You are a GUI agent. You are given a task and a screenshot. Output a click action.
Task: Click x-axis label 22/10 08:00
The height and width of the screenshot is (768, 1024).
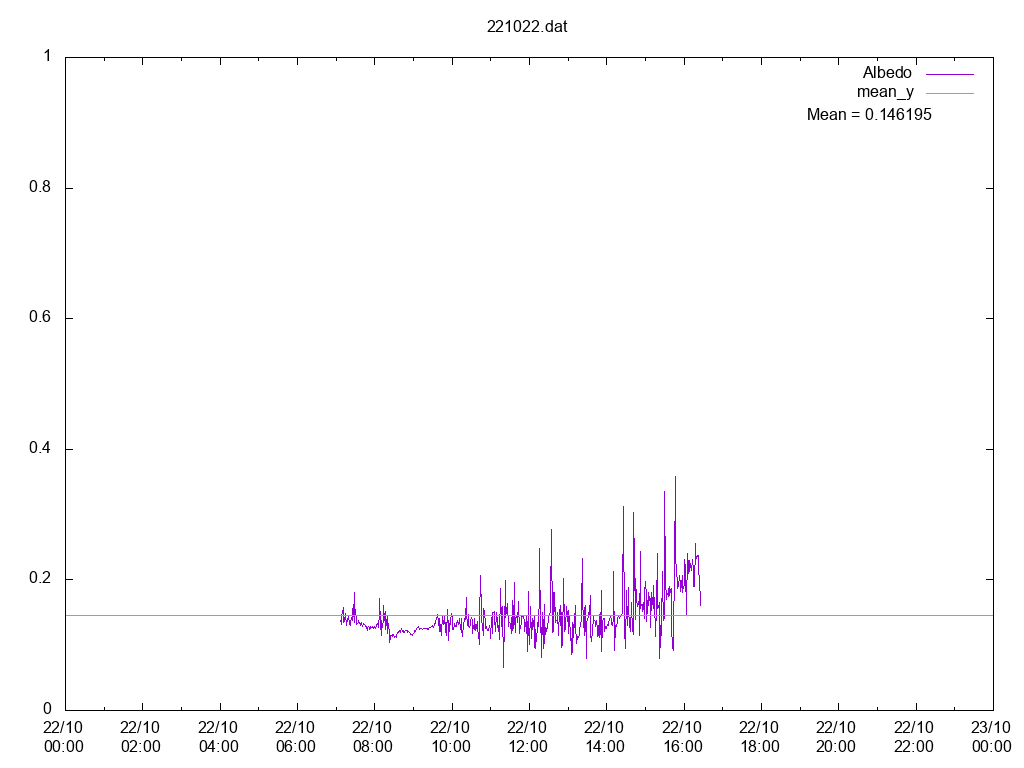pyautogui.click(x=373, y=737)
